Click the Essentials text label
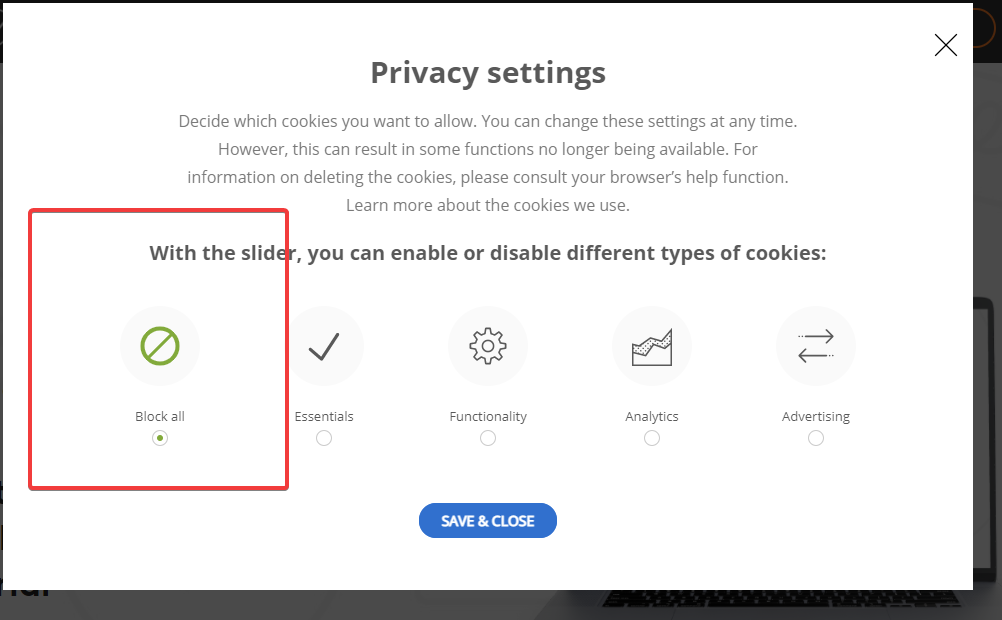Image resolution: width=1002 pixels, height=620 pixels. click(324, 416)
